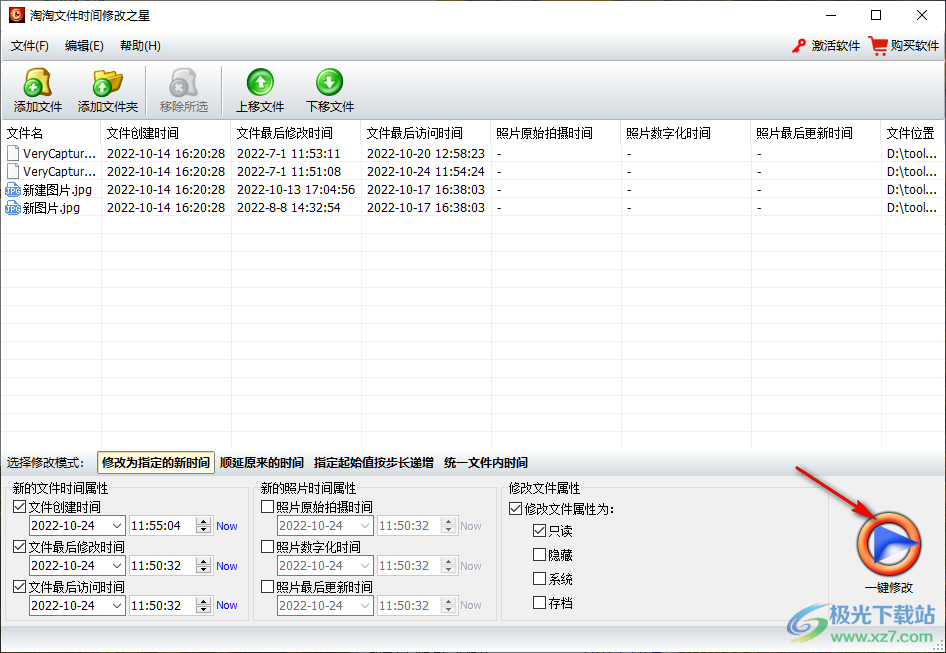Screen dimensions: 946x653
Task: Click the 文件最后修改时间 time field 11:50:32
Action: (x=163, y=565)
